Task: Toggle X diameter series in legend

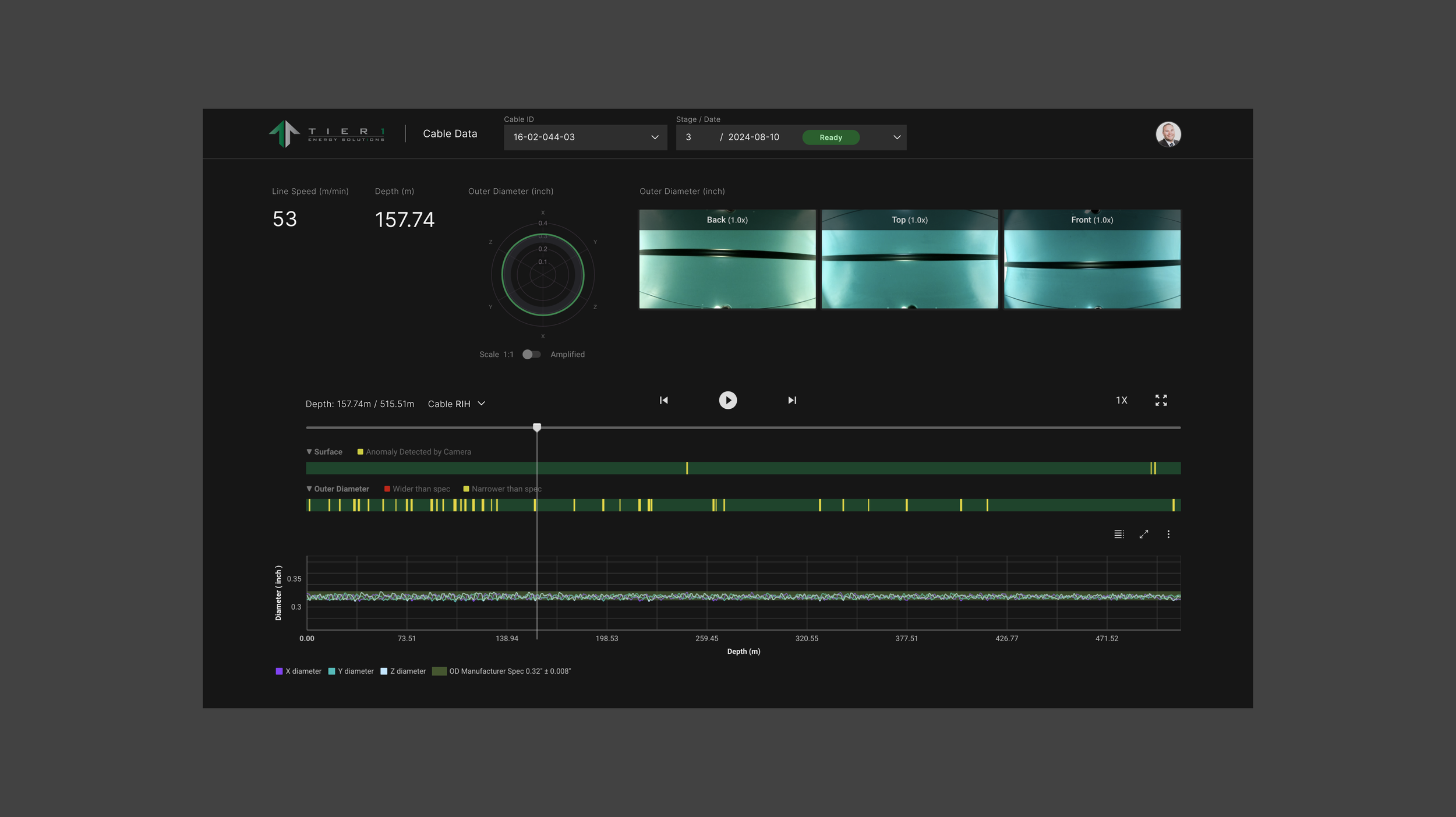Action: point(298,671)
